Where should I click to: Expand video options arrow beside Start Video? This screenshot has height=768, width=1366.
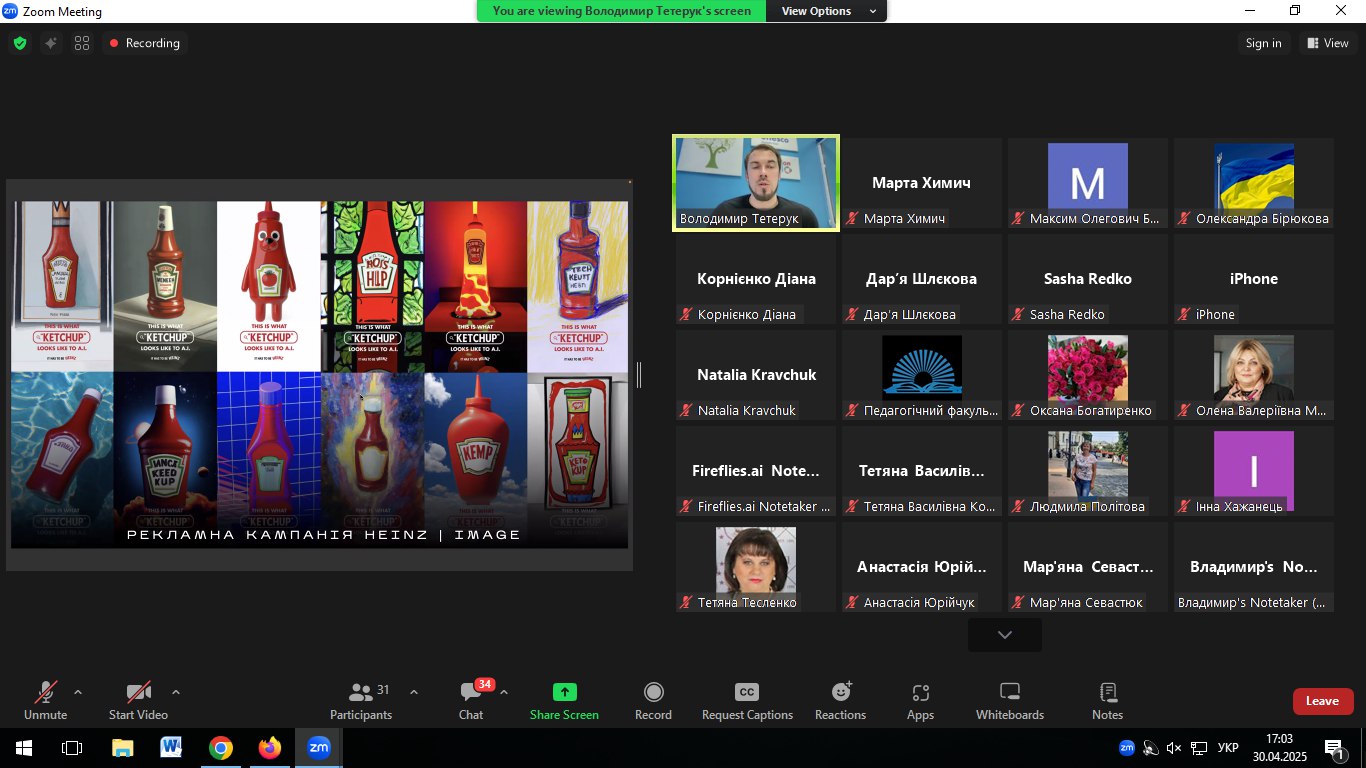pyautogui.click(x=176, y=692)
